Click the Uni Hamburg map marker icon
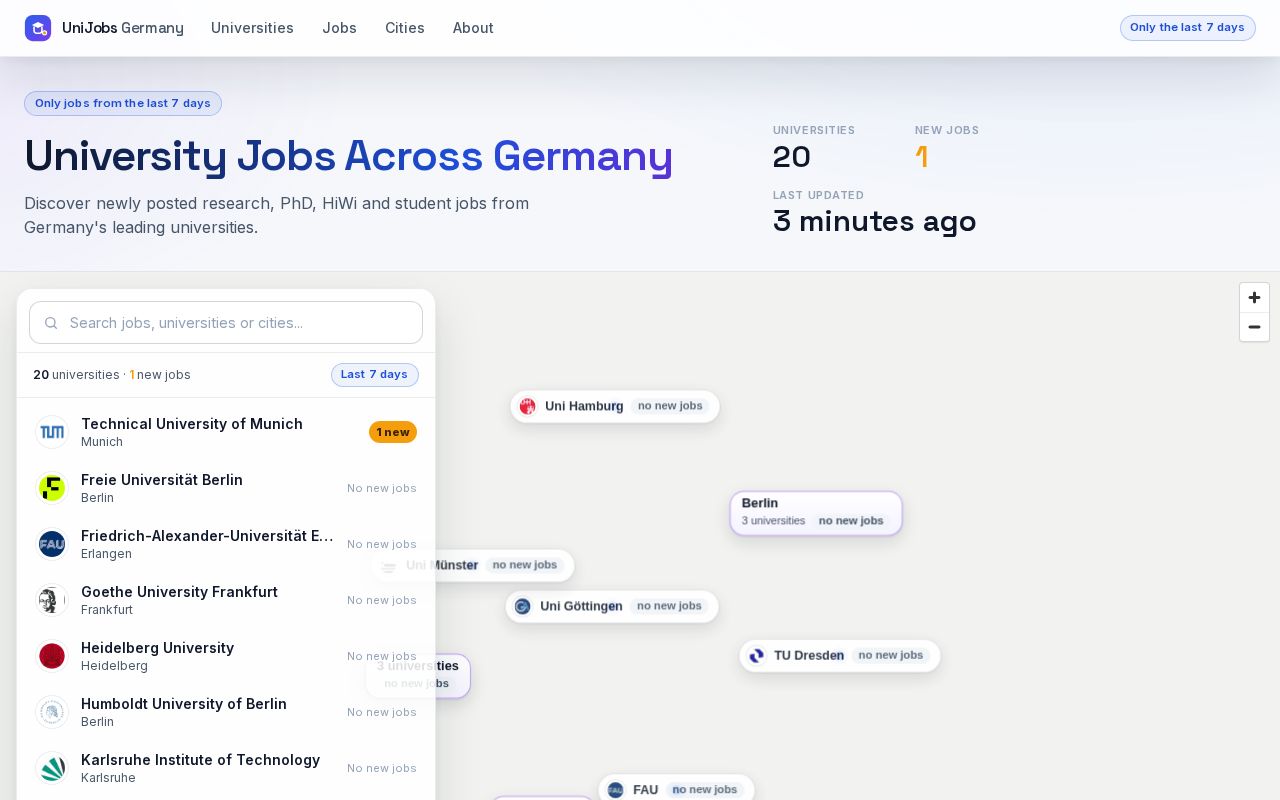The height and width of the screenshot is (800, 1280). click(528, 406)
